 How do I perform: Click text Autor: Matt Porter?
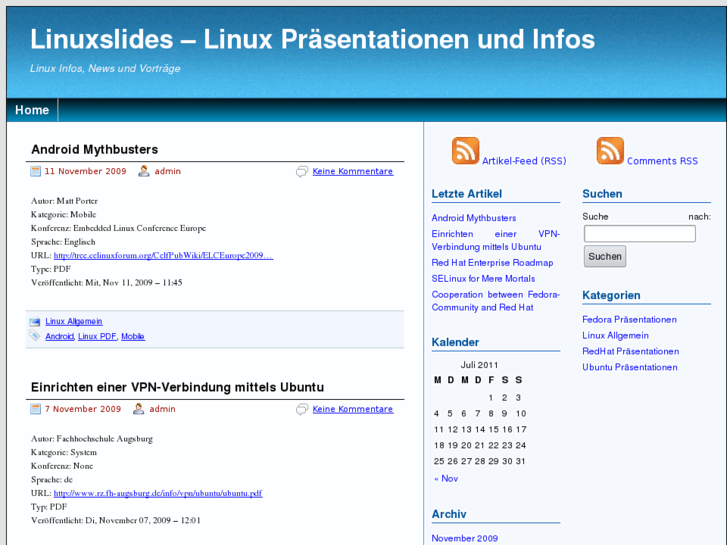pos(64,201)
